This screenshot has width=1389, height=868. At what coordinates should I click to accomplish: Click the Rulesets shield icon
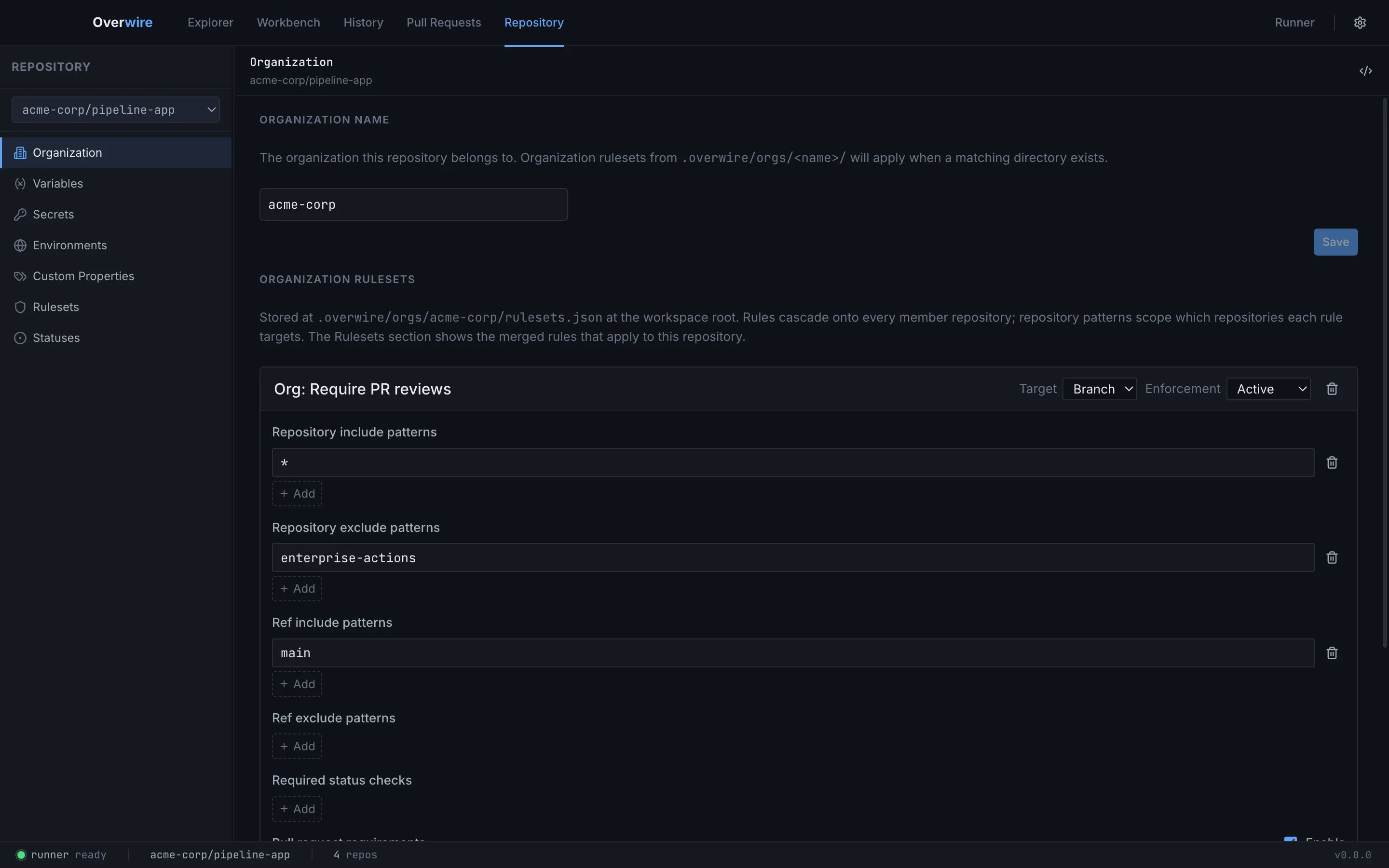click(x=20, y=307)
